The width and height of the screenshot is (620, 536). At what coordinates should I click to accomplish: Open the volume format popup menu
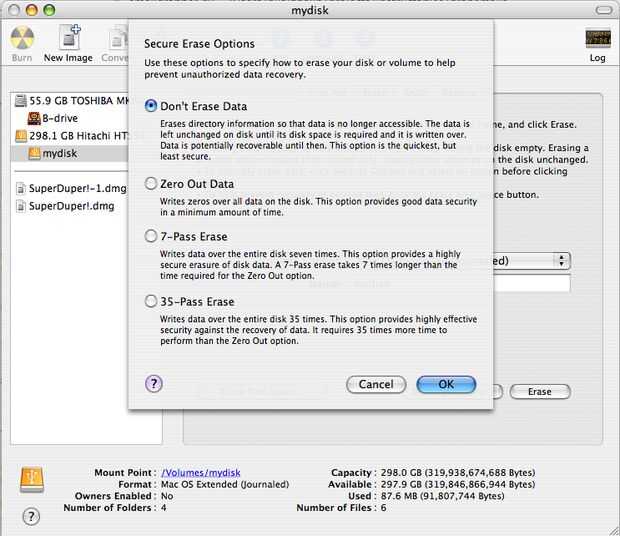pos(561,260)
